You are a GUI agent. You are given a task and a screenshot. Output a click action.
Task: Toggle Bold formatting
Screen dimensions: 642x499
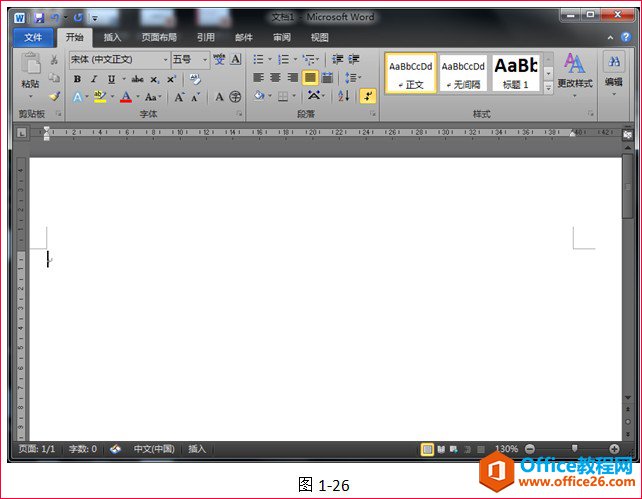click(x=77, y=79)
